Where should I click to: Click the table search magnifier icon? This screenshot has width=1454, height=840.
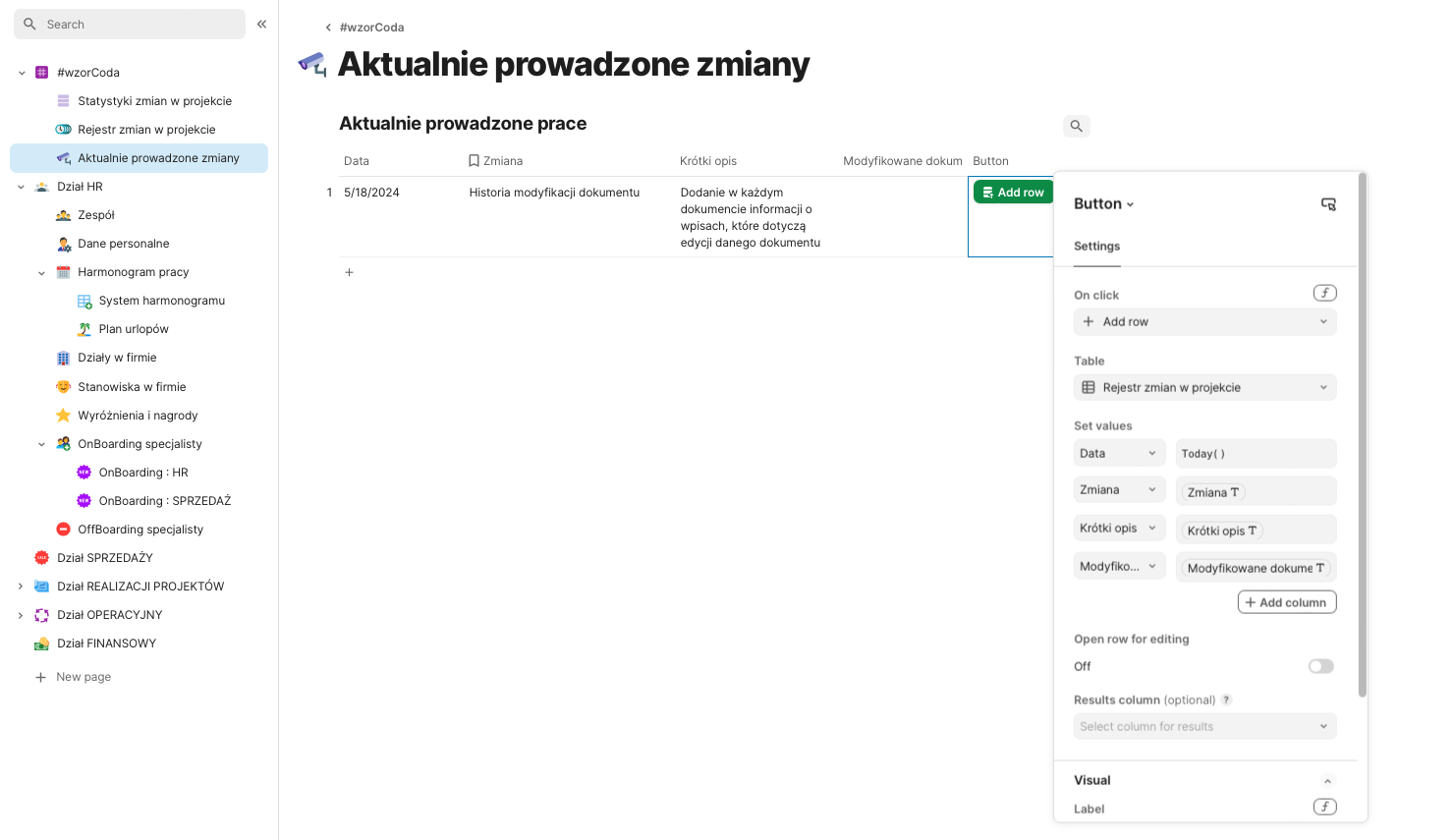(1076, 126)
